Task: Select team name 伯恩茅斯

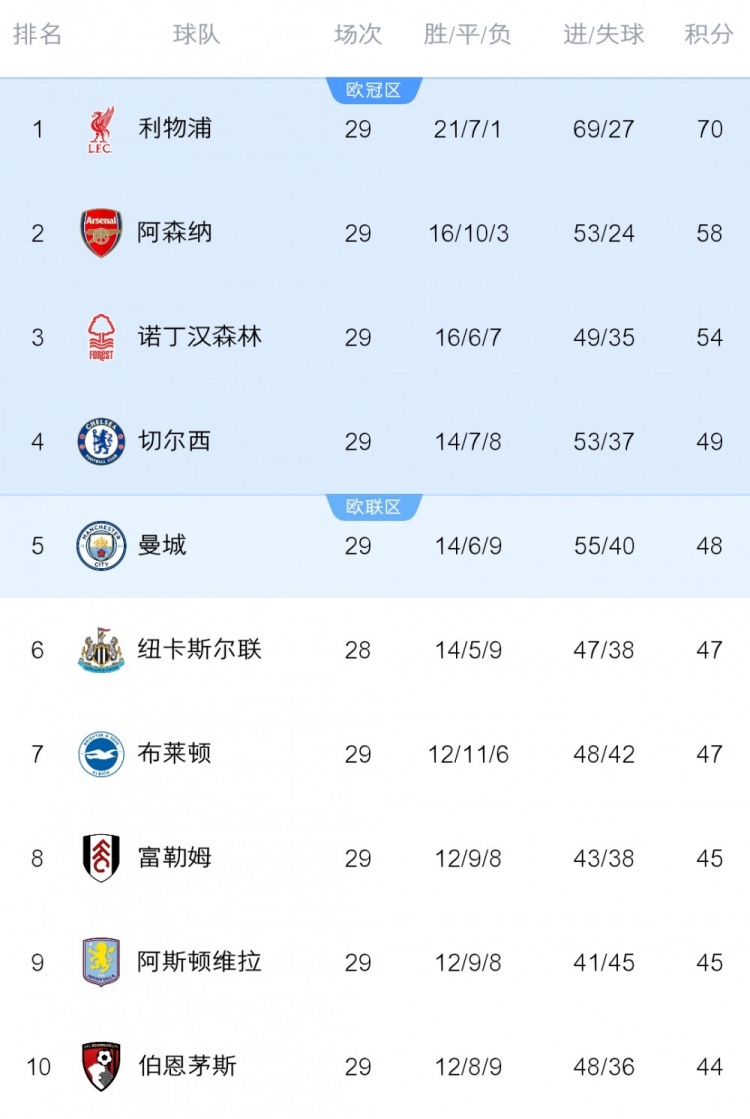Action: click(x=188, y=1066)
